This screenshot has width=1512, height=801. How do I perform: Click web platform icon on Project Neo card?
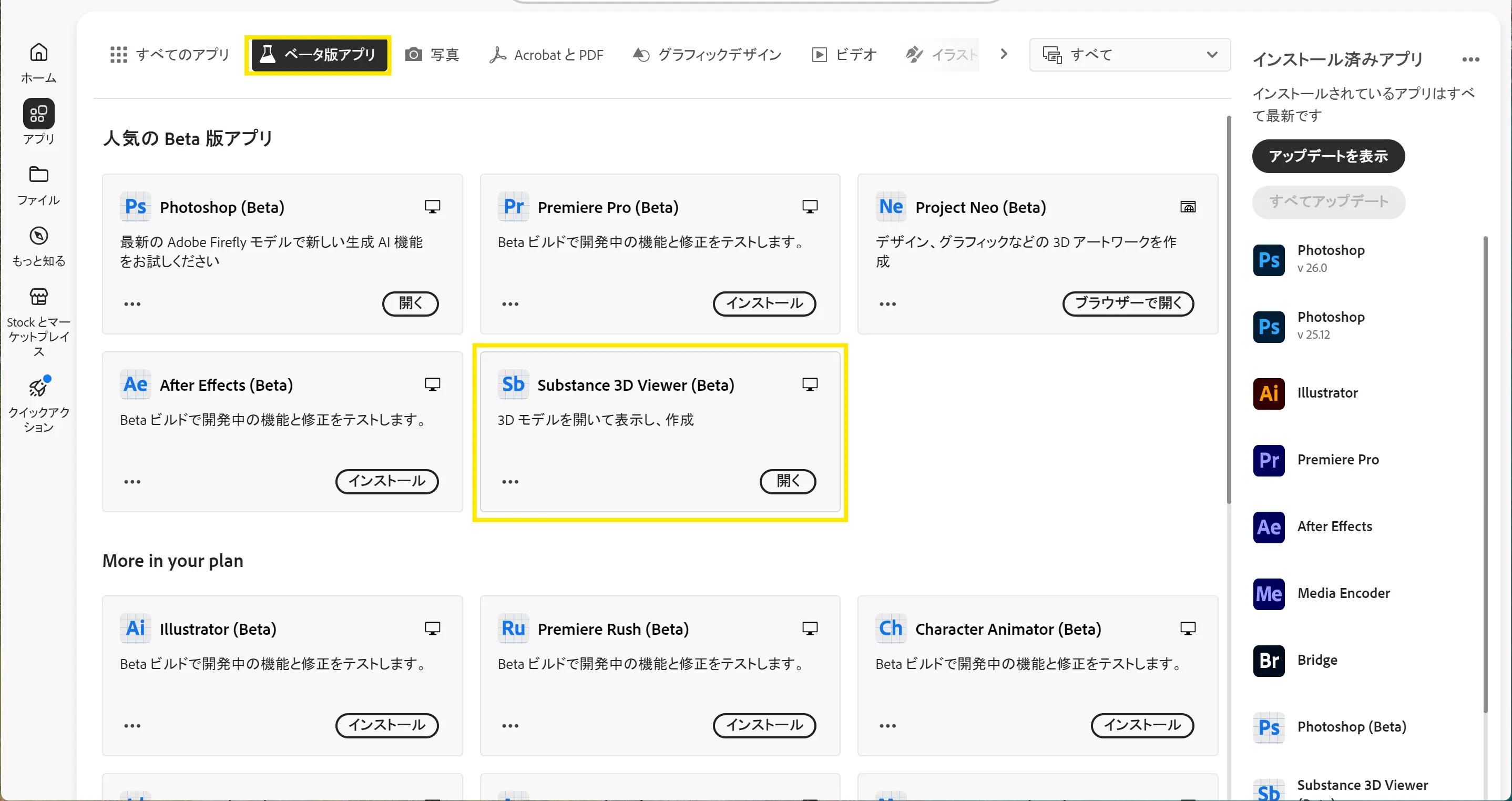click(x=1188, y=207)
